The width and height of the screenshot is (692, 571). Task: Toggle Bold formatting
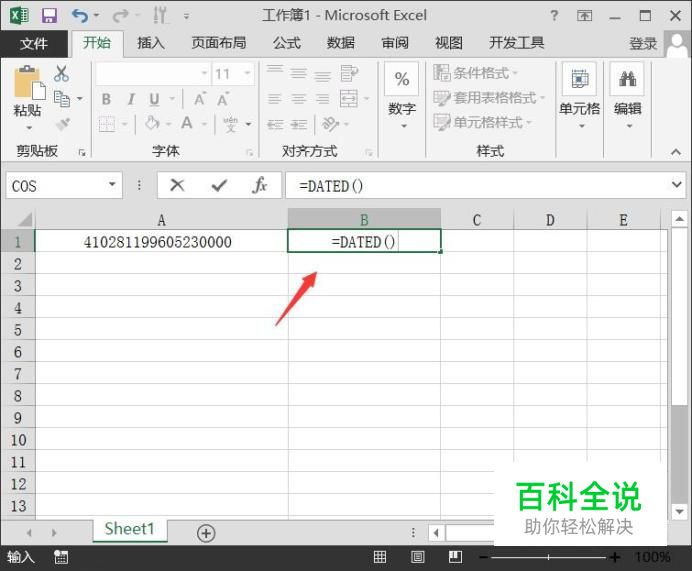point(106,99)
